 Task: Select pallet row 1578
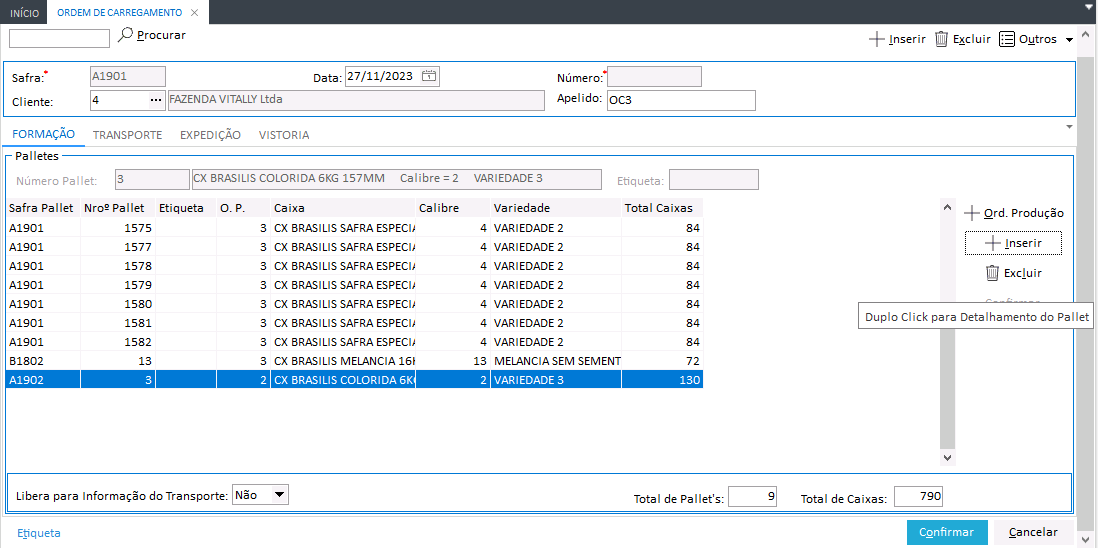354,266
